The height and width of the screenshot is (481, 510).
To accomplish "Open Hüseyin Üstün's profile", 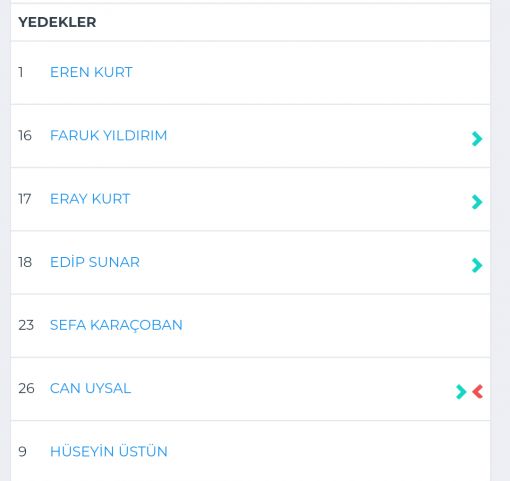I will tap(109, 451).
